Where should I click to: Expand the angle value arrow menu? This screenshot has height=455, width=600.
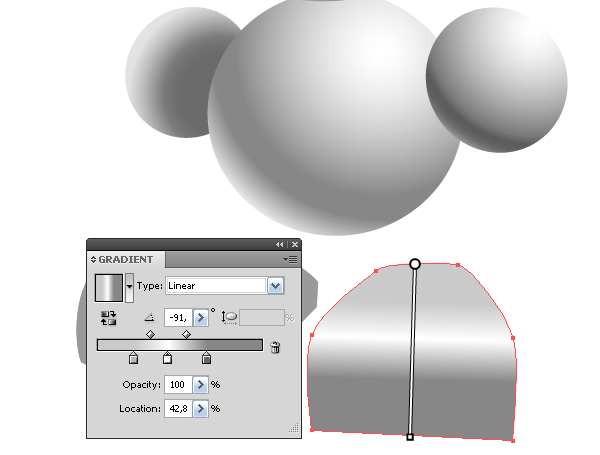201,318
